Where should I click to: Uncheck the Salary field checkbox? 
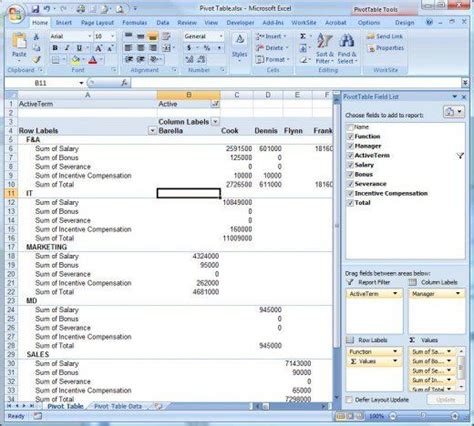pos(350,165)
